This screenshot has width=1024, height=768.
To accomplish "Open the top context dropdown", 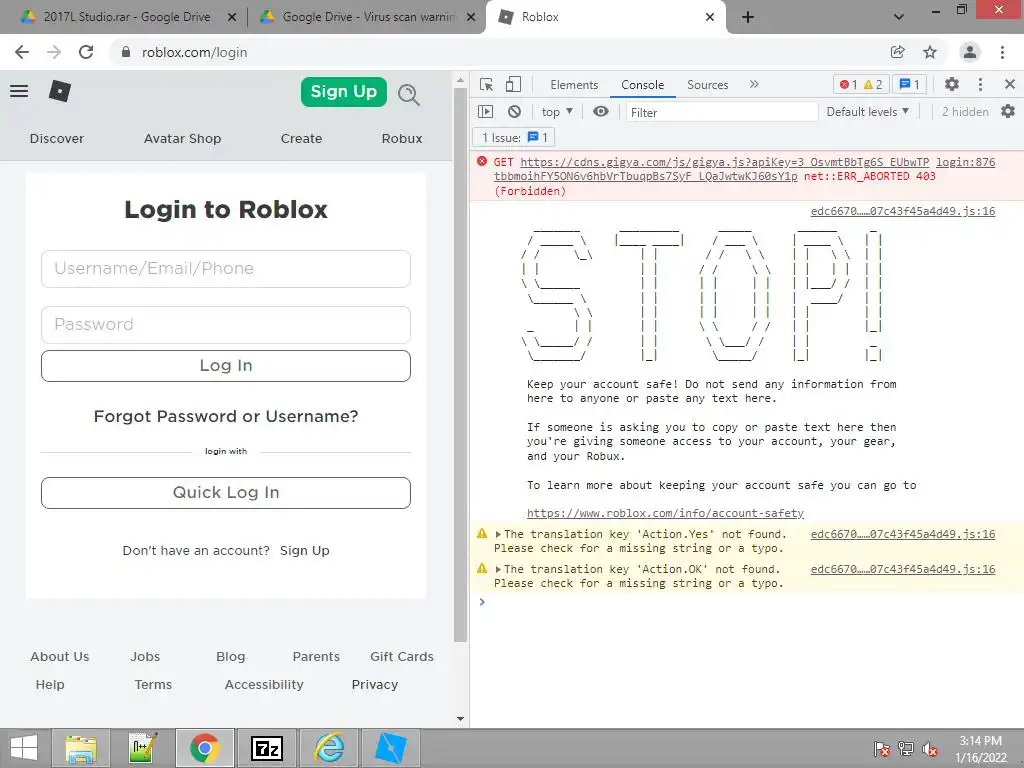I will point(557,112).
